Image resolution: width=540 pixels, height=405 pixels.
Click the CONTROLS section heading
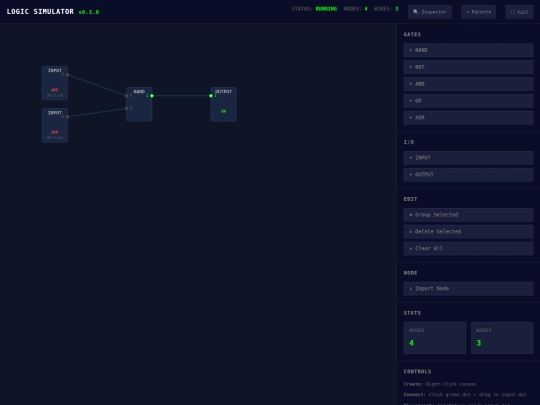tap(417, 372)
